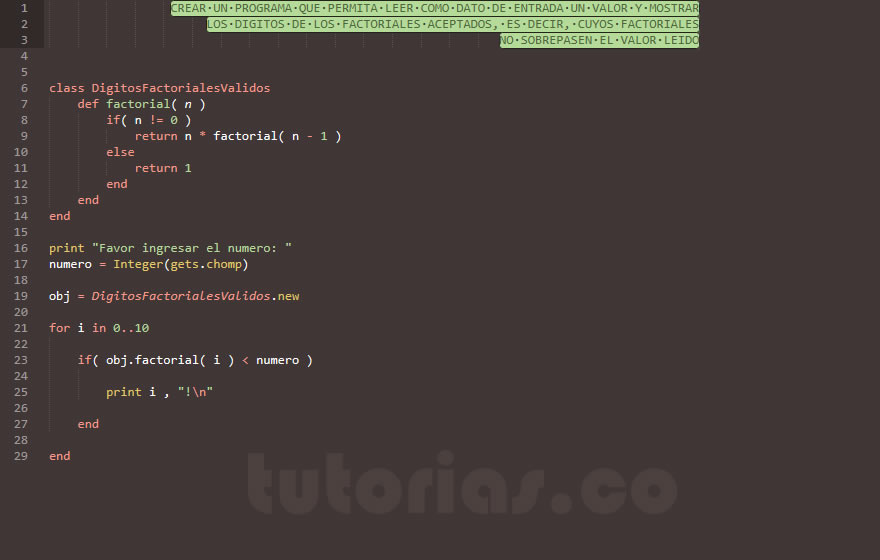Click line number 21 in the gutter

click(x=21, y=328)
